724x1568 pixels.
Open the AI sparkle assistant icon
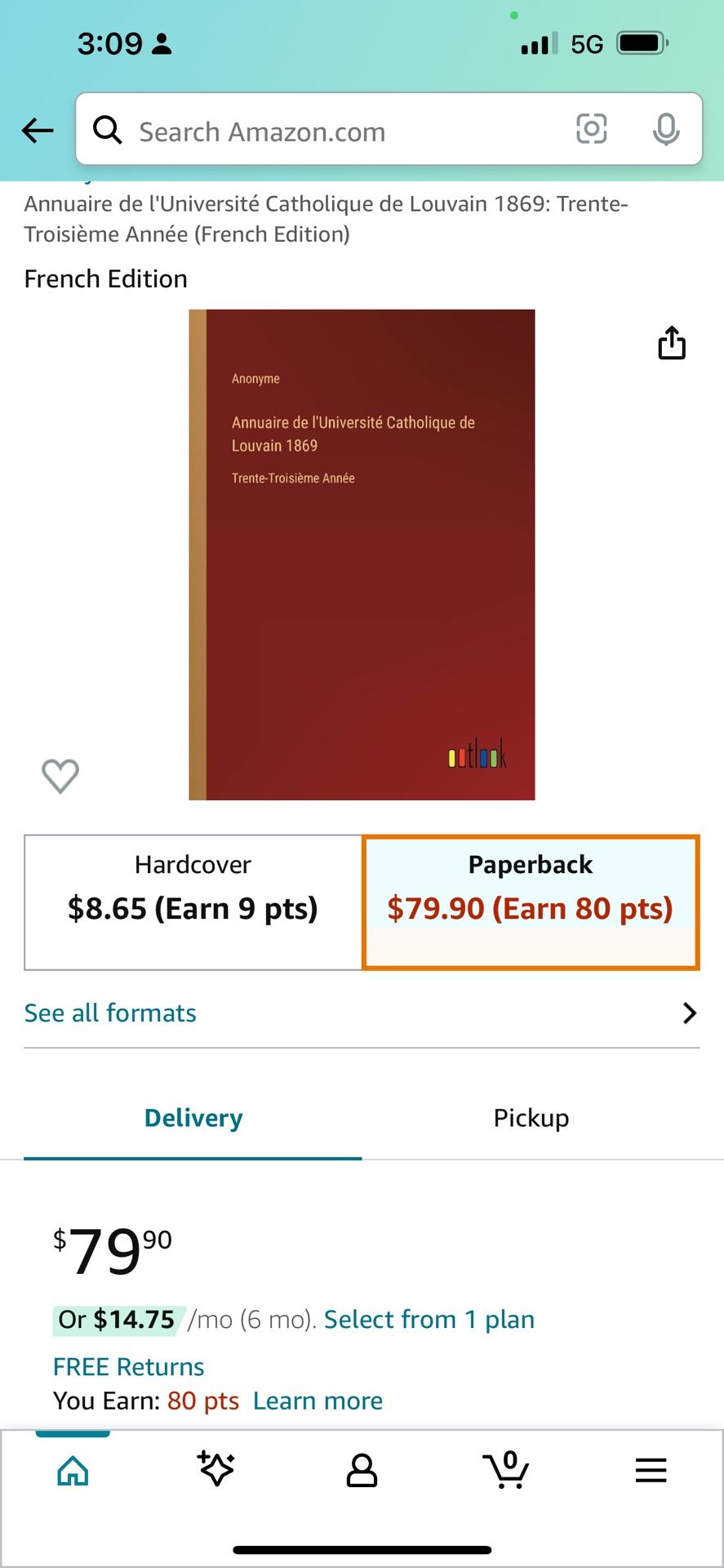click(x=216, y=1469)
